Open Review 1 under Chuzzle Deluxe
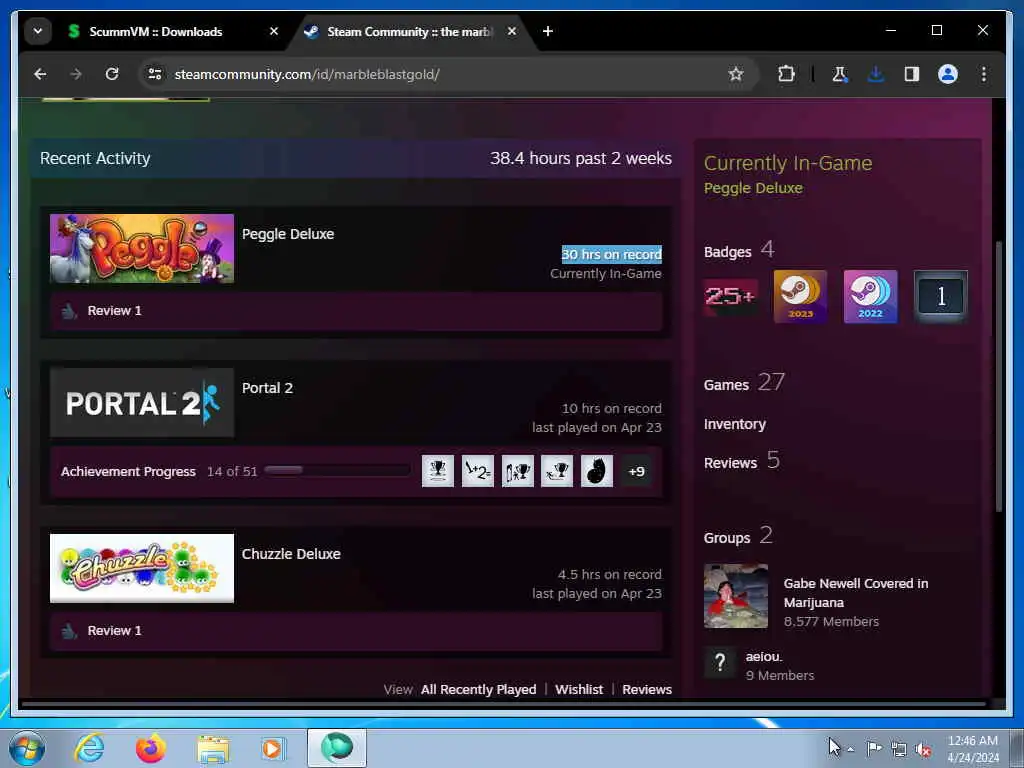The width and height of the screenshot is (1024, 768). 114,631
